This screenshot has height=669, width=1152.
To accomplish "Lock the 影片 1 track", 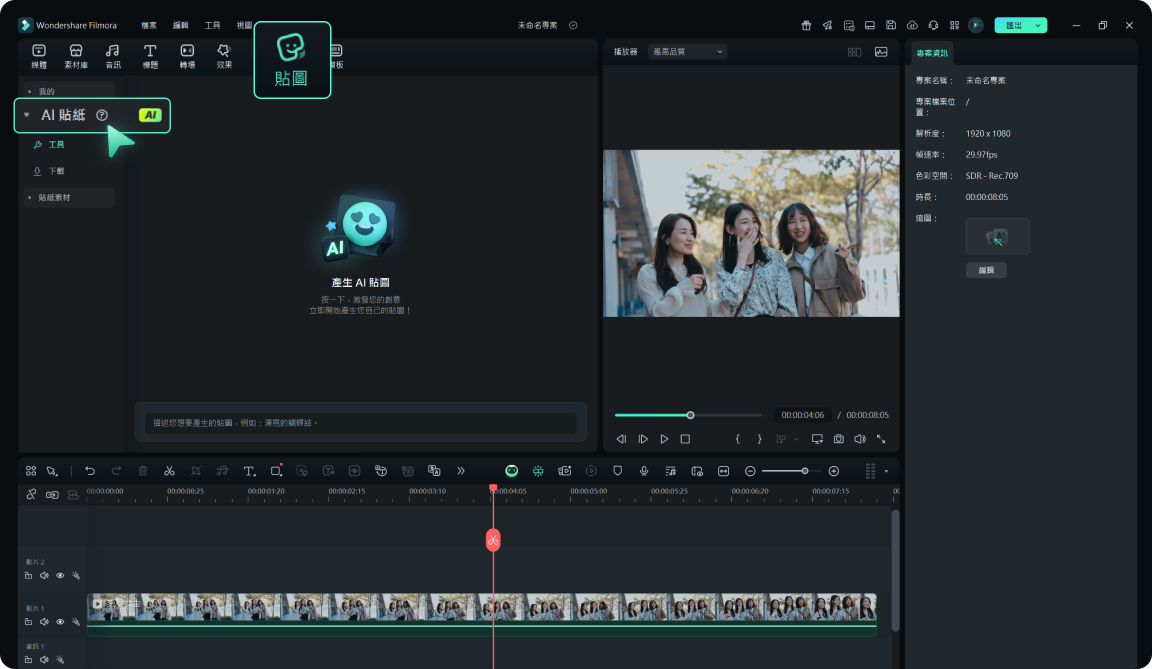I will coord(28,622).
